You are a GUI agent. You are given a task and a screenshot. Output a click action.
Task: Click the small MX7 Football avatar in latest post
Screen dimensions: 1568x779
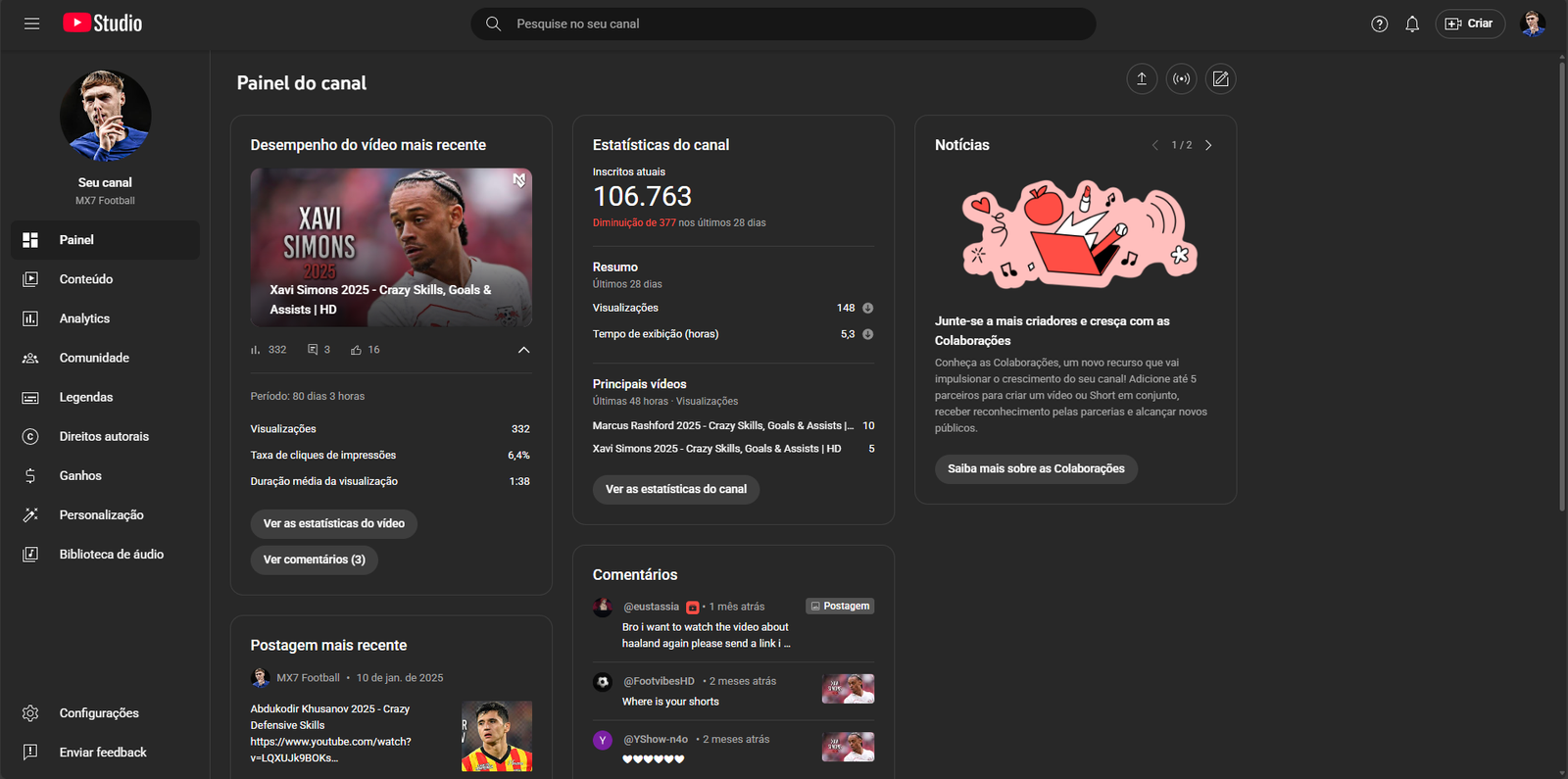pyautogui.click(x=260, y=677)
